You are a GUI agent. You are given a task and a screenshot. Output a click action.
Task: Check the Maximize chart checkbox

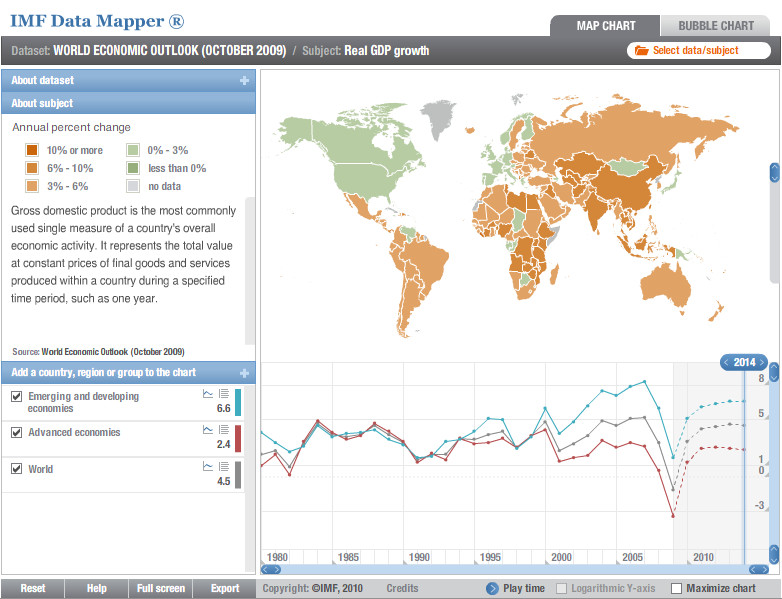676,589
